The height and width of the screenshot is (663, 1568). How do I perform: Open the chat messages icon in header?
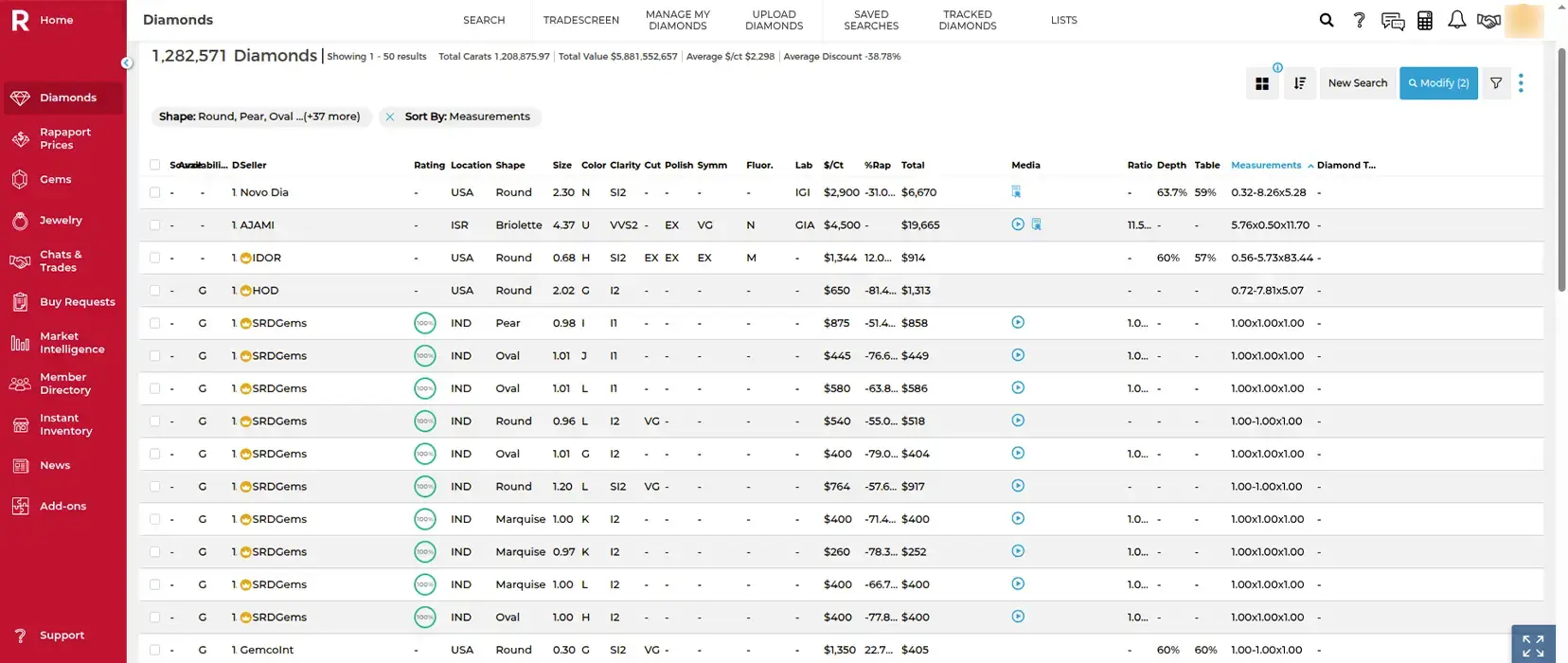(x=1393, y=21)
